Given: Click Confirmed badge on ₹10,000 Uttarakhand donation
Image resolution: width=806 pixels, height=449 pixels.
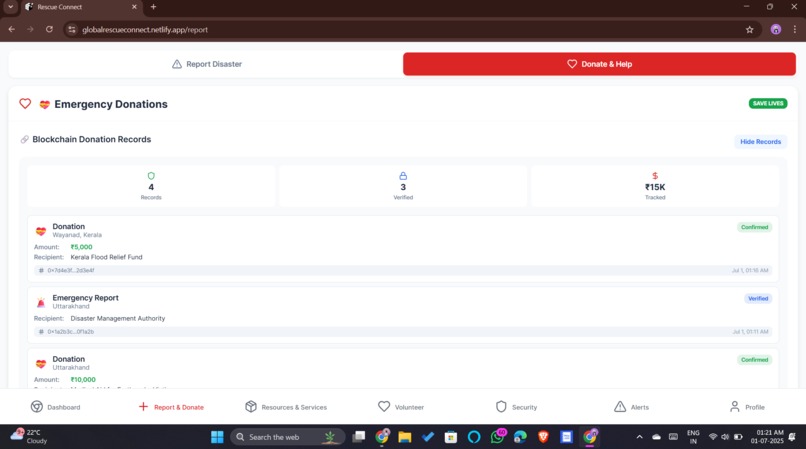Looking at the screenshot, I should coord(754,360).
